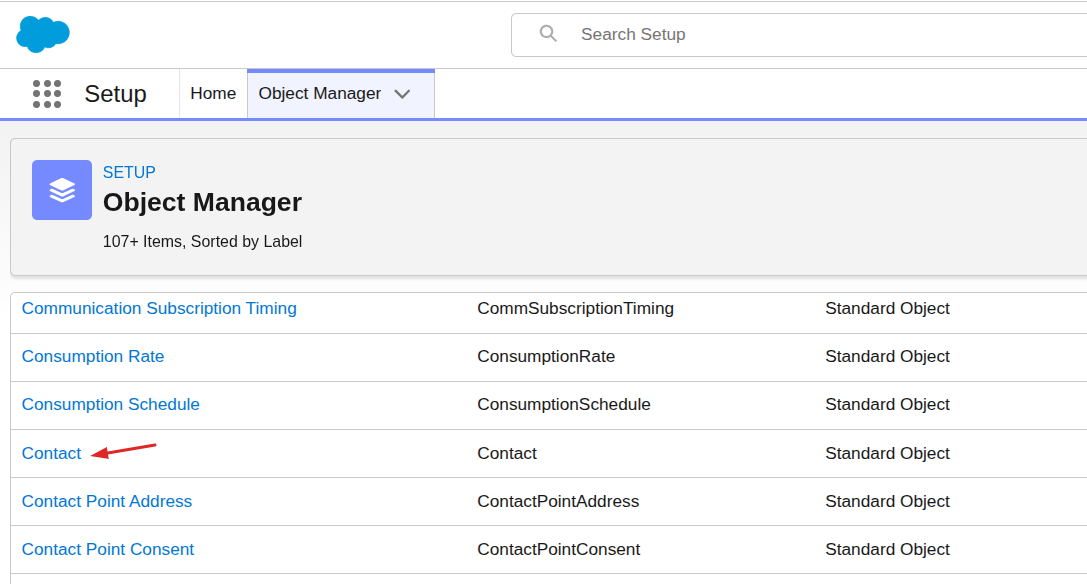Click the CommSubscriptionTiming API name
The width and height of the screenshot is (1087, 584).
pyautogui.click(x=575, y=309)
